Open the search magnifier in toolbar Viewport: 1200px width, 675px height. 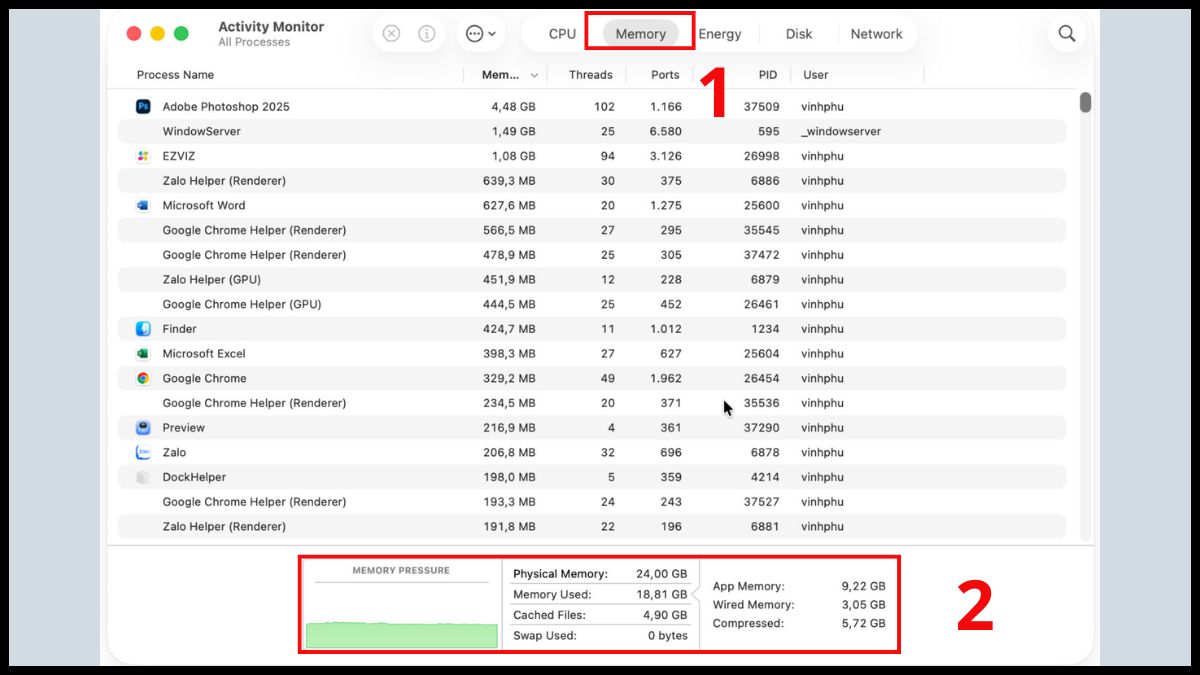click(1067, 34)
